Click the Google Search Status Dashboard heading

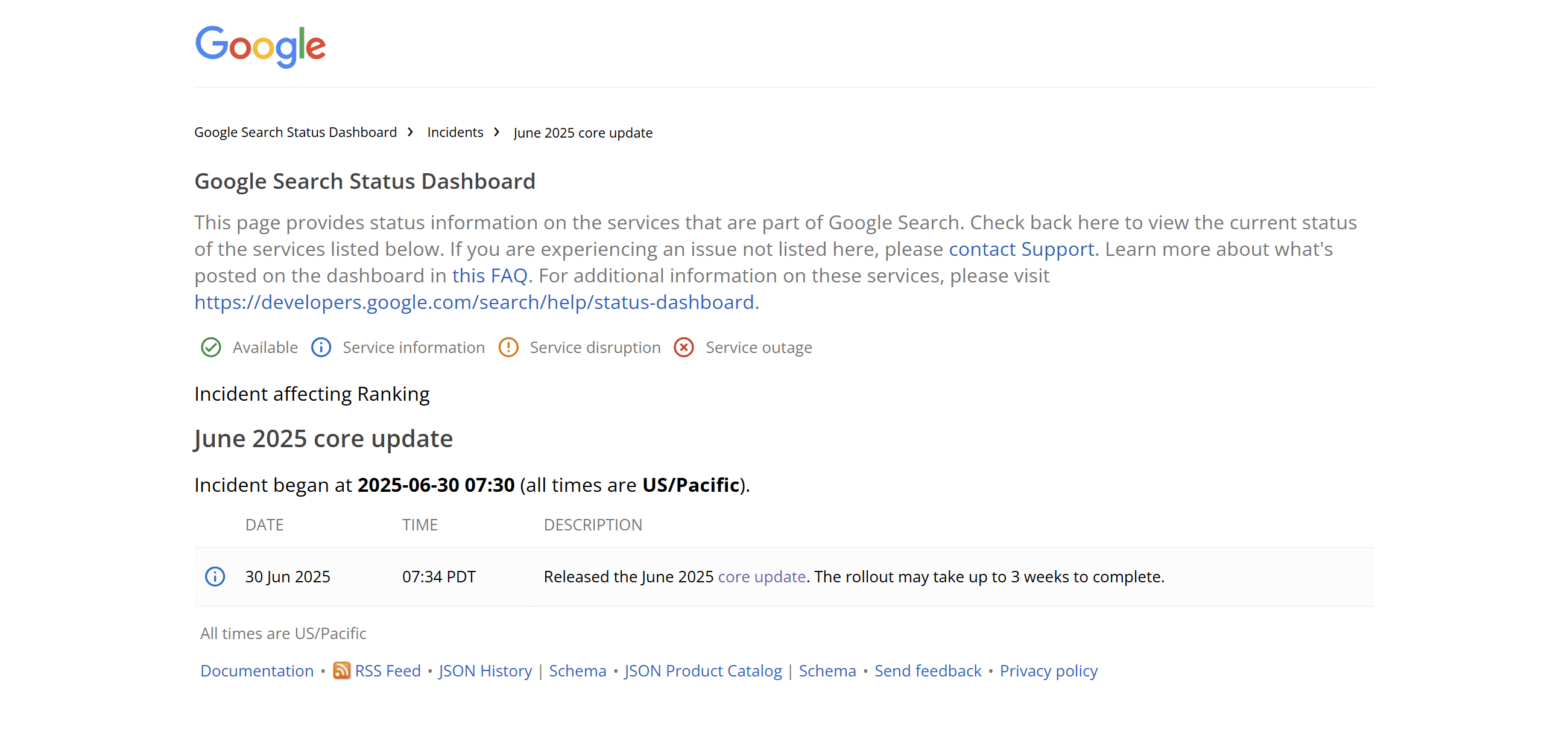pyautogui.click(x=365, y=182)
